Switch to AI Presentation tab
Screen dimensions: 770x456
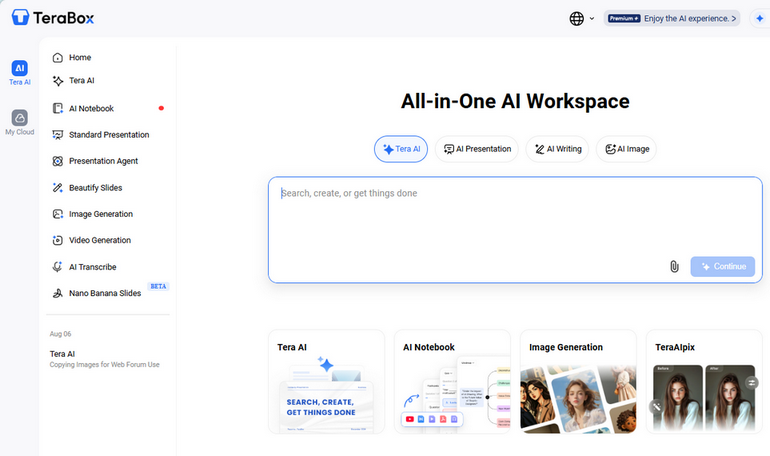477,149
